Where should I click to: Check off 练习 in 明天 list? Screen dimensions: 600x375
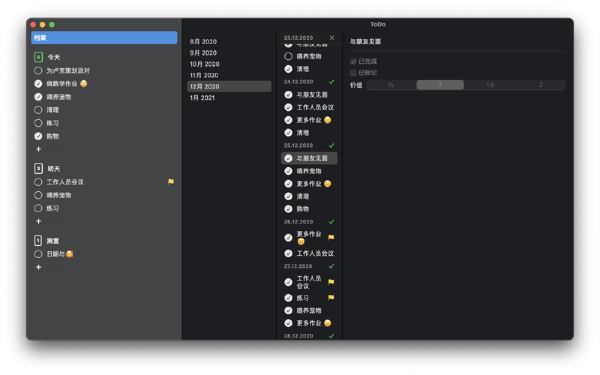pyautogui.click(x=38, y=208)
